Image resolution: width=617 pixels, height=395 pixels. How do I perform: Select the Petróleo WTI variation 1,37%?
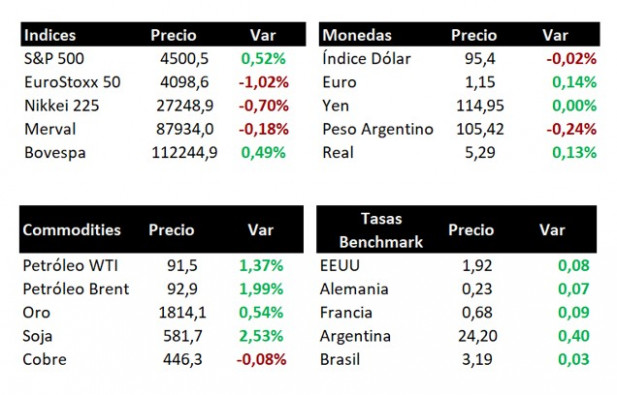click(x=261, y=266)
